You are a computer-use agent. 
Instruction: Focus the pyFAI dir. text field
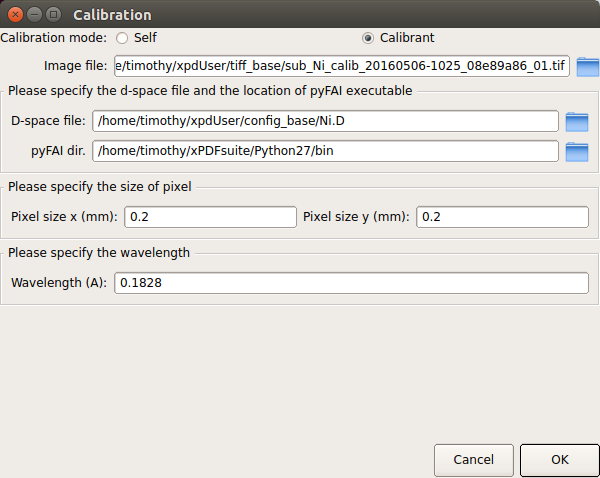point(325,151)
